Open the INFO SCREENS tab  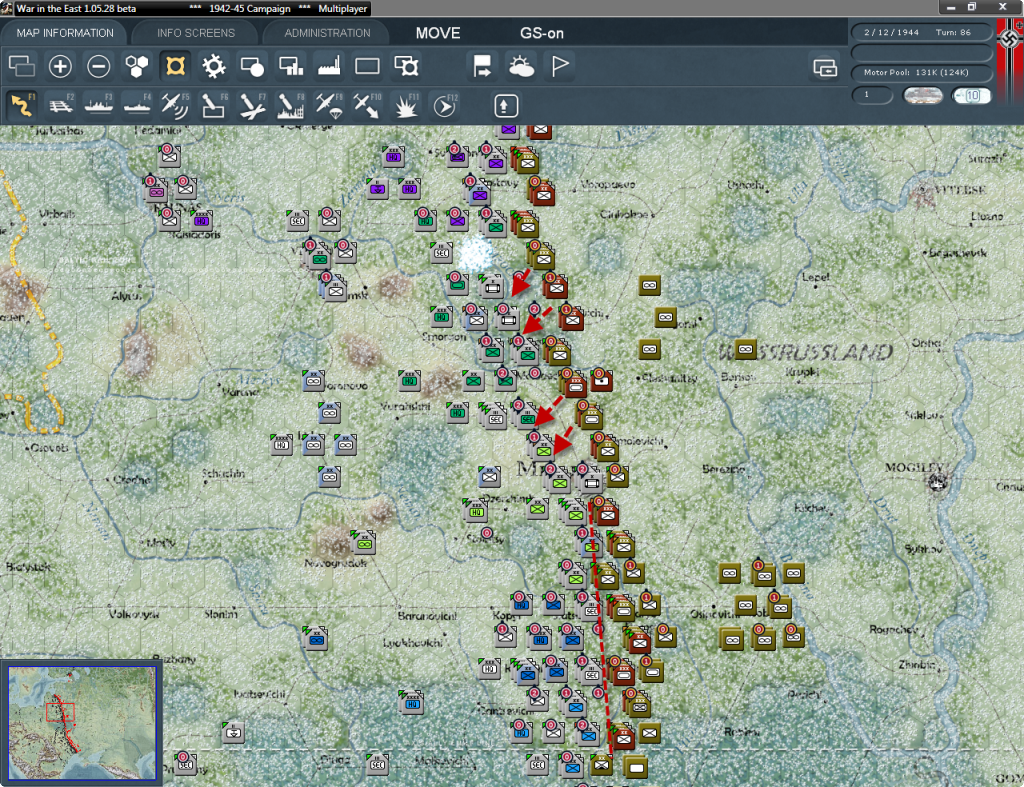[195, 33]
